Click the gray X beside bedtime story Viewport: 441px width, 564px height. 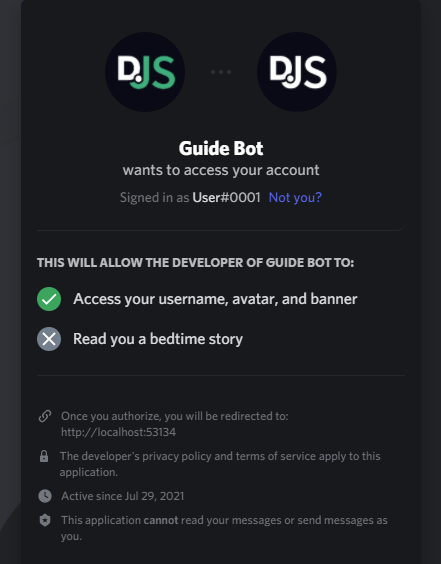tap(49, 339)
